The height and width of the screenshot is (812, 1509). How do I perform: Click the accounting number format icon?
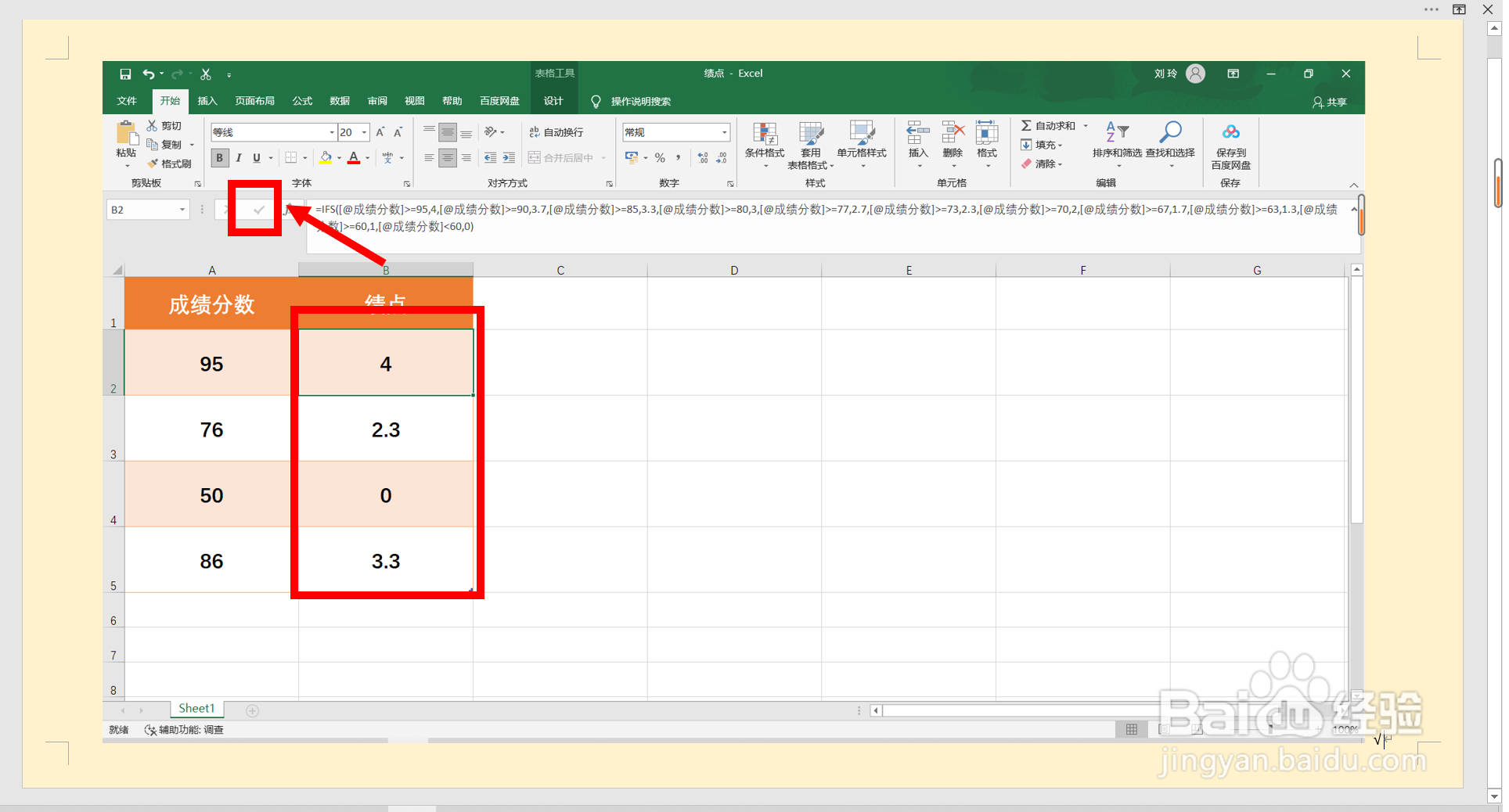point(632,158)
